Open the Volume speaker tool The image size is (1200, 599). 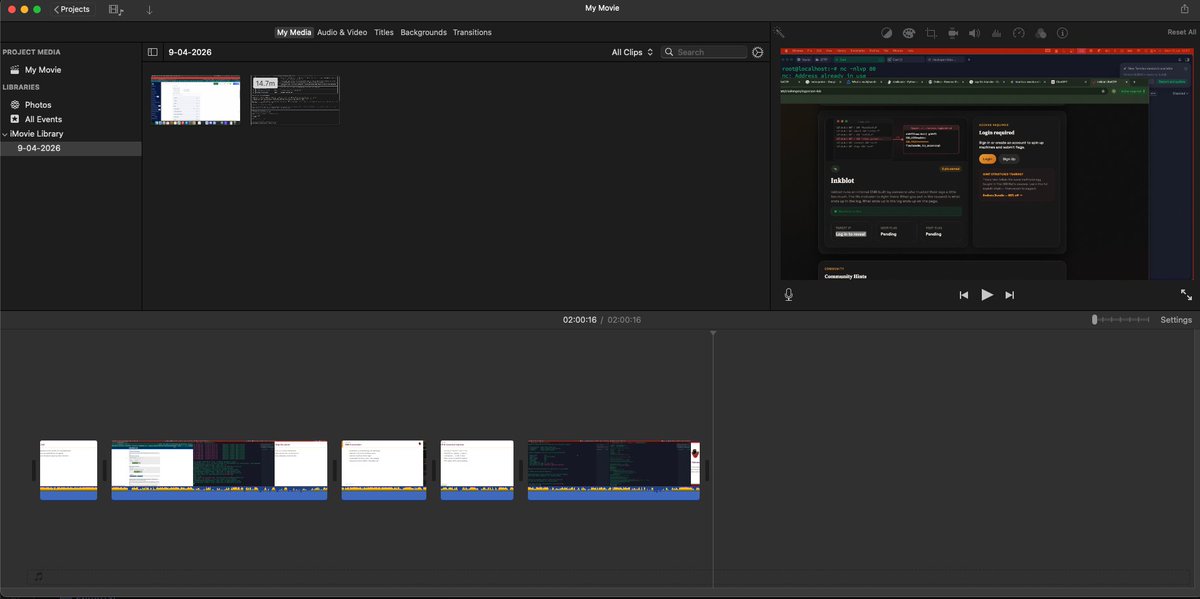975,33
